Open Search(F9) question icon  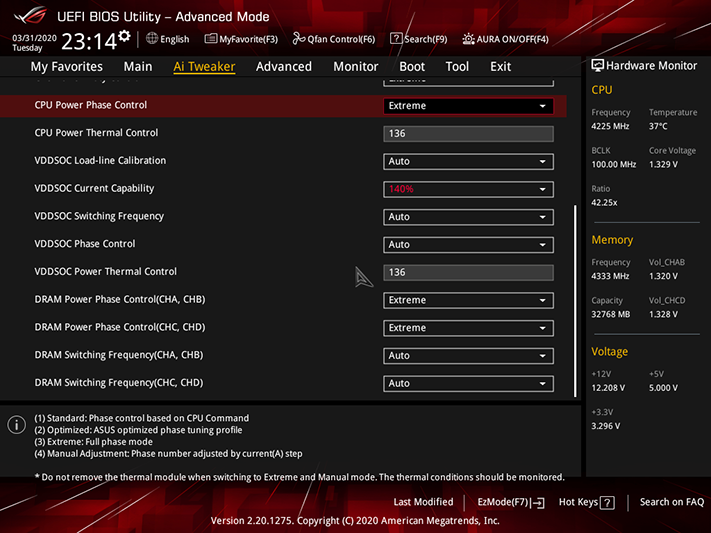tap(396, 39)
